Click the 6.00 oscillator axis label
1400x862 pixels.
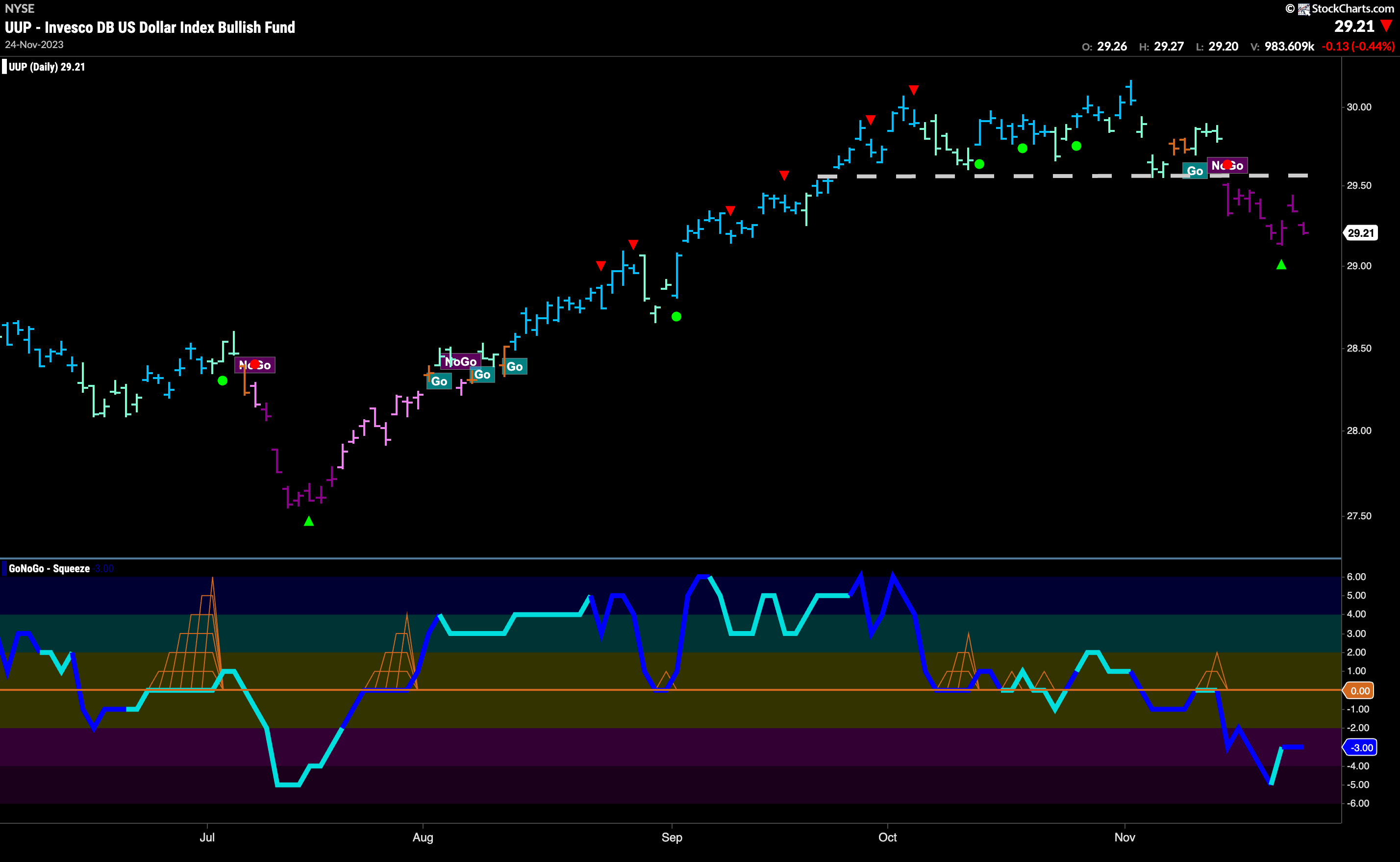1357,577
